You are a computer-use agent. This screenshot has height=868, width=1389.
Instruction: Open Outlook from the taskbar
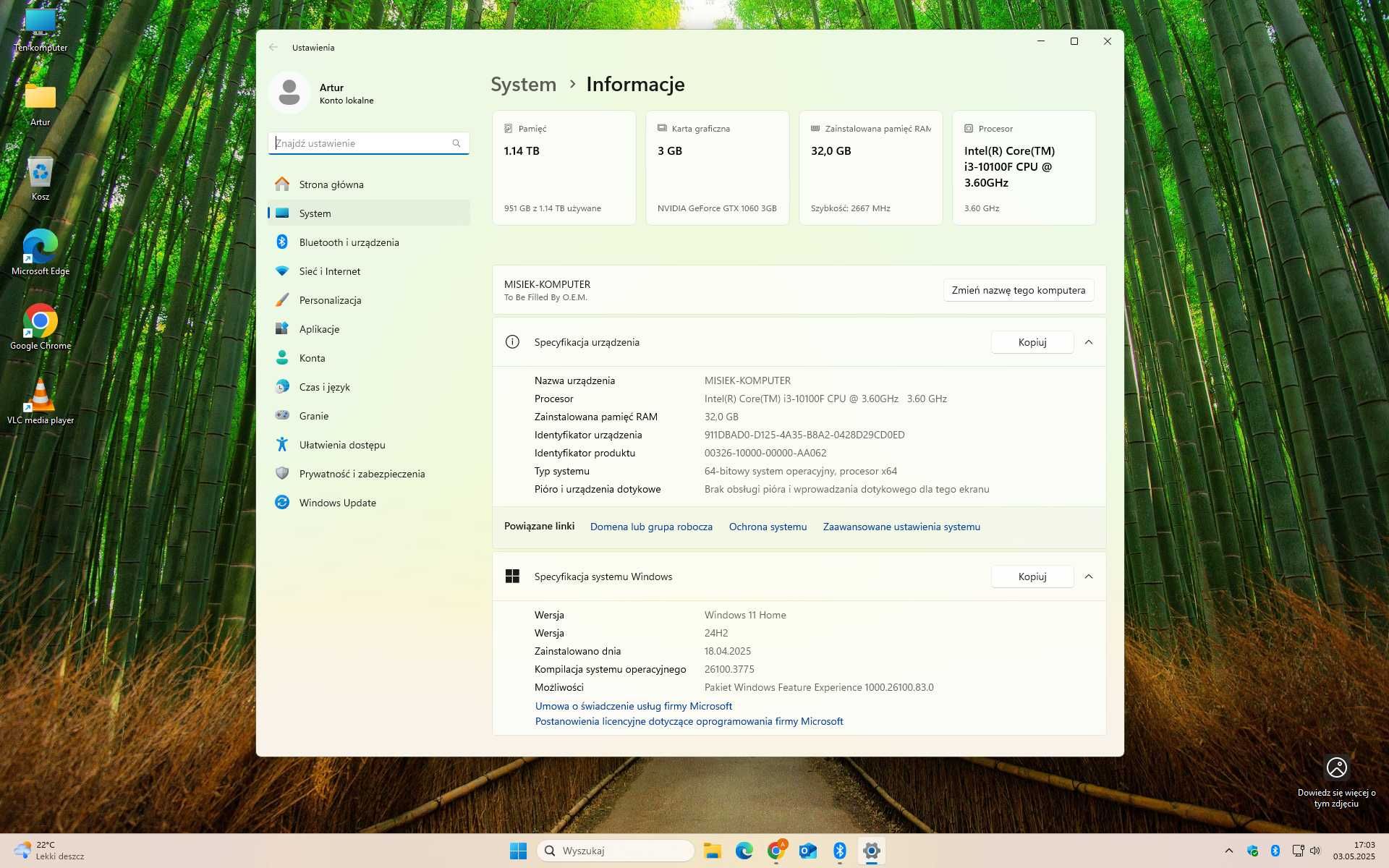pyautogui.click(x=808, y=851)
